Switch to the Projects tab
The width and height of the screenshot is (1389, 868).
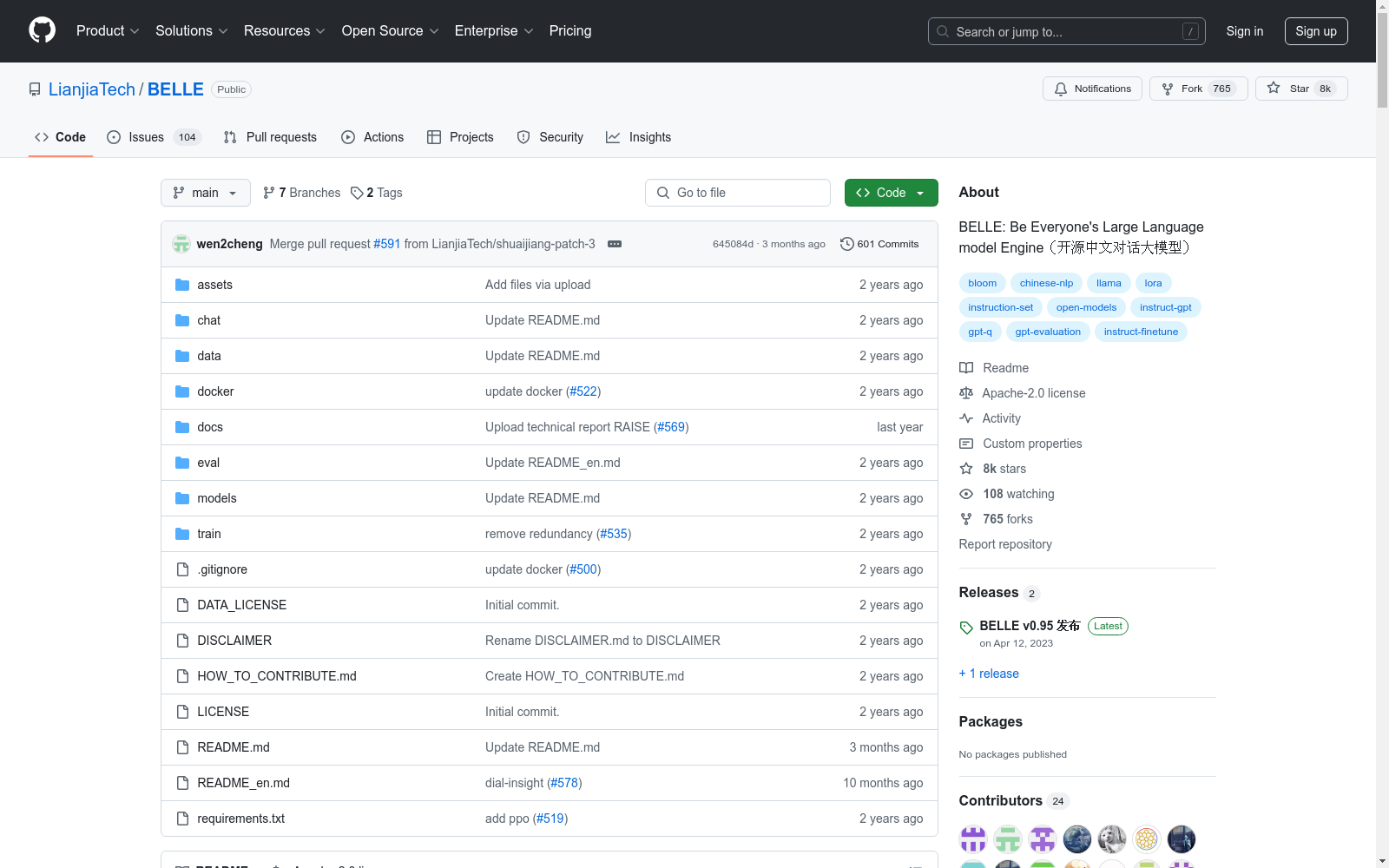click(460, 137)
